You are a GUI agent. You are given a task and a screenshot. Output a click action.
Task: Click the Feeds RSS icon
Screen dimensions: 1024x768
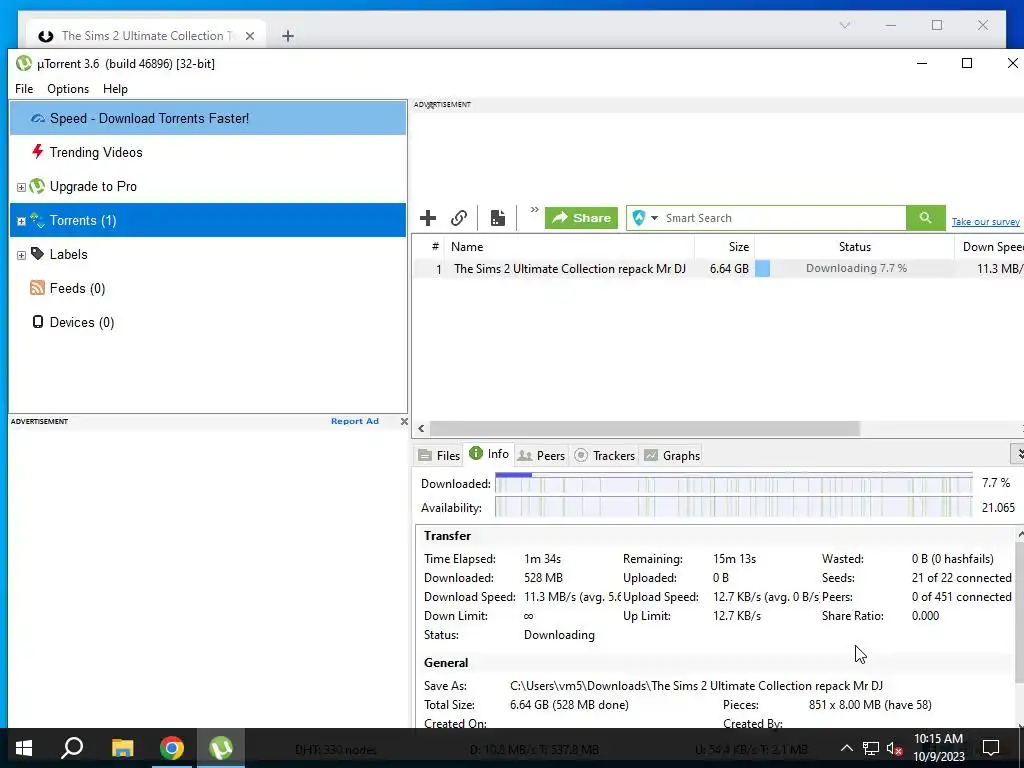click(37, 288)
